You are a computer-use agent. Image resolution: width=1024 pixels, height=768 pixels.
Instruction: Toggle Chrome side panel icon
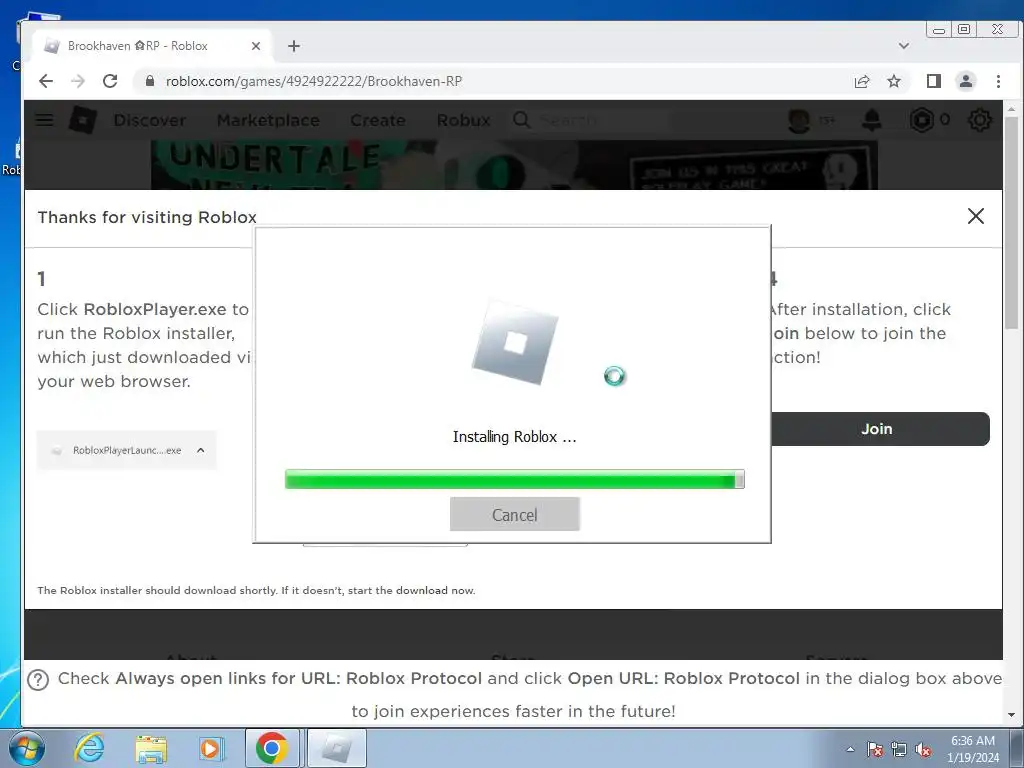[x=934, y=81]
